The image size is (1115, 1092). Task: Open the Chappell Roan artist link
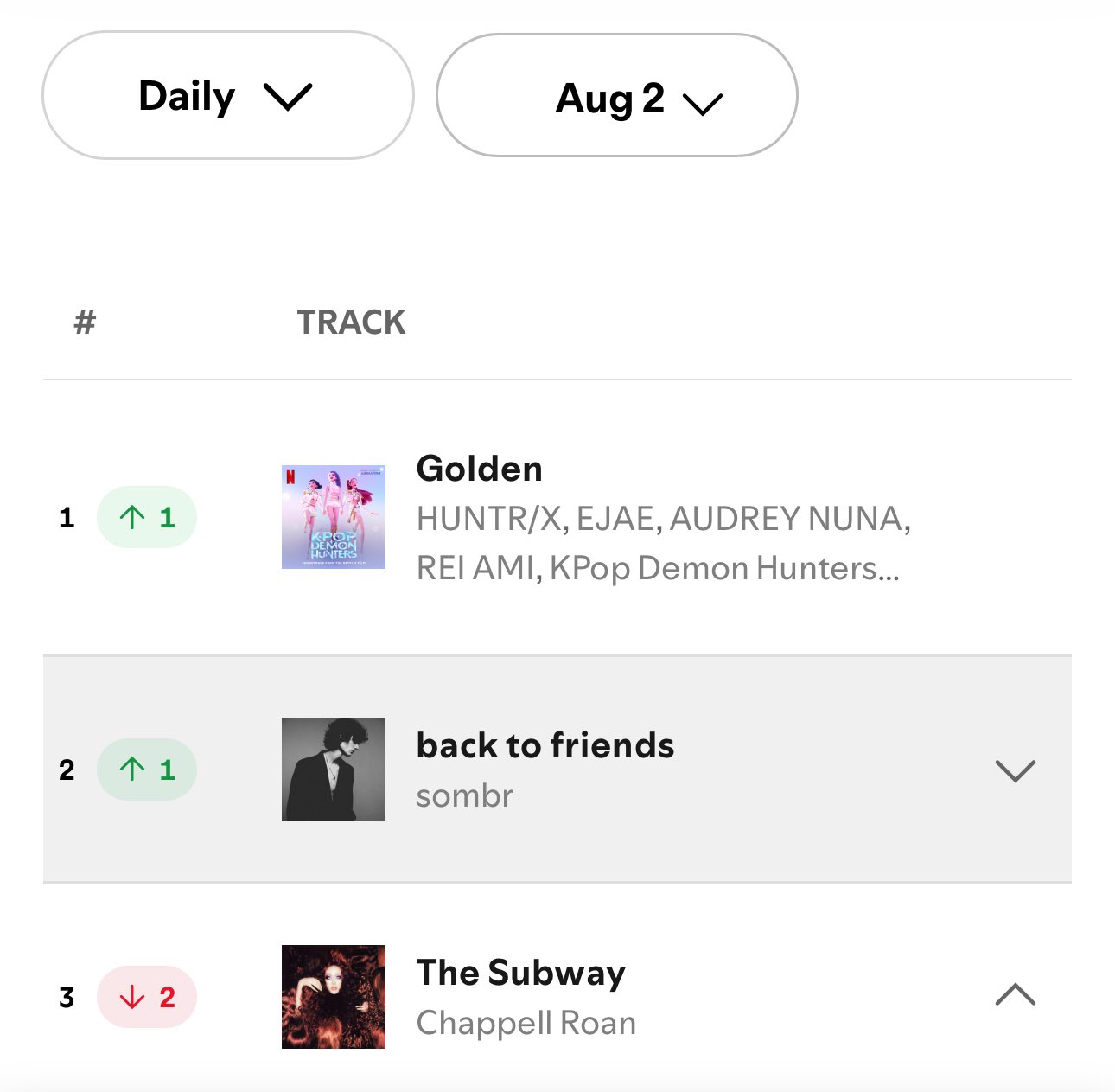click(526, 1023)
